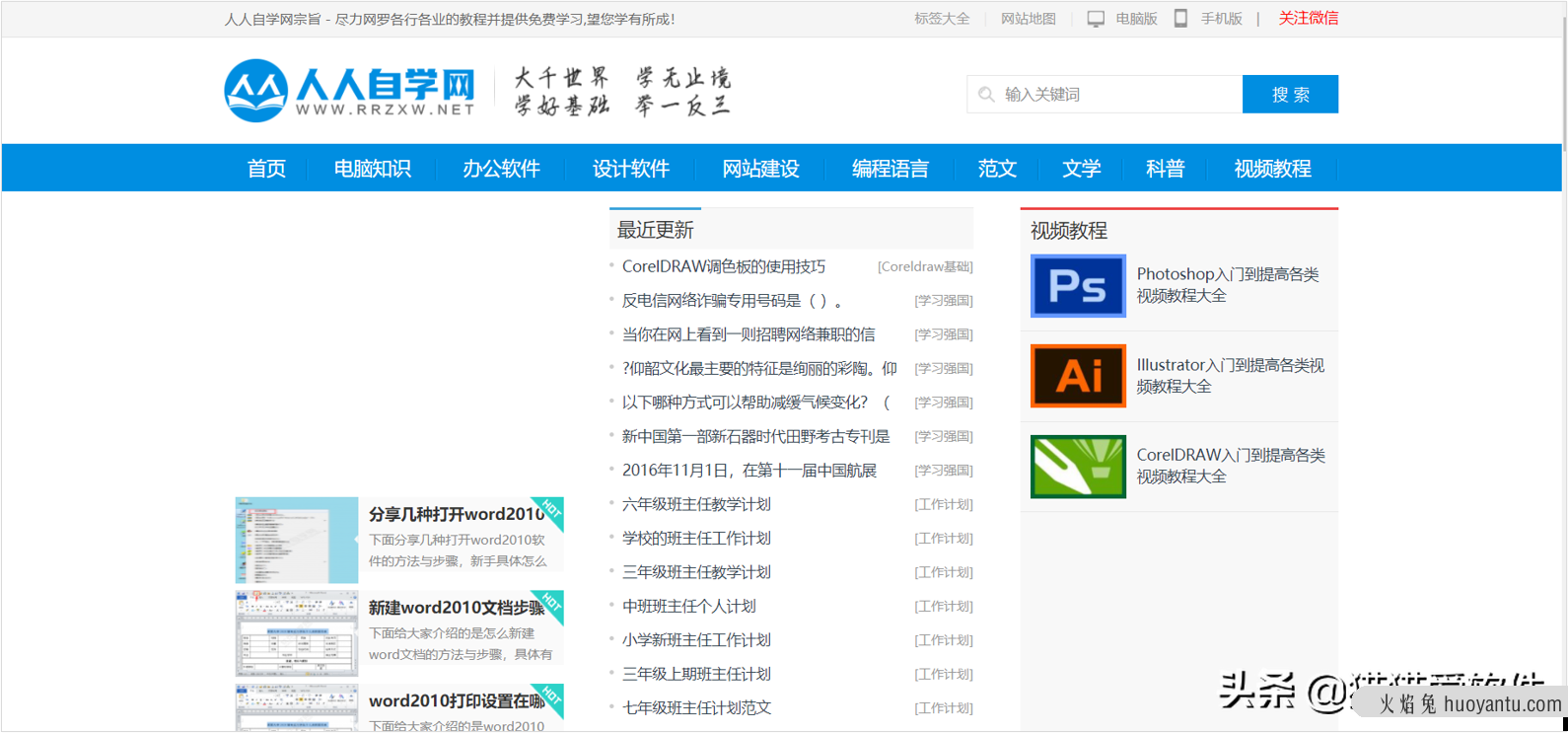Open Photoshop入门到提高各类视频教程大全 text link
The image size is (1568, 733).
pyautogui.click(x=1228, y=285)
